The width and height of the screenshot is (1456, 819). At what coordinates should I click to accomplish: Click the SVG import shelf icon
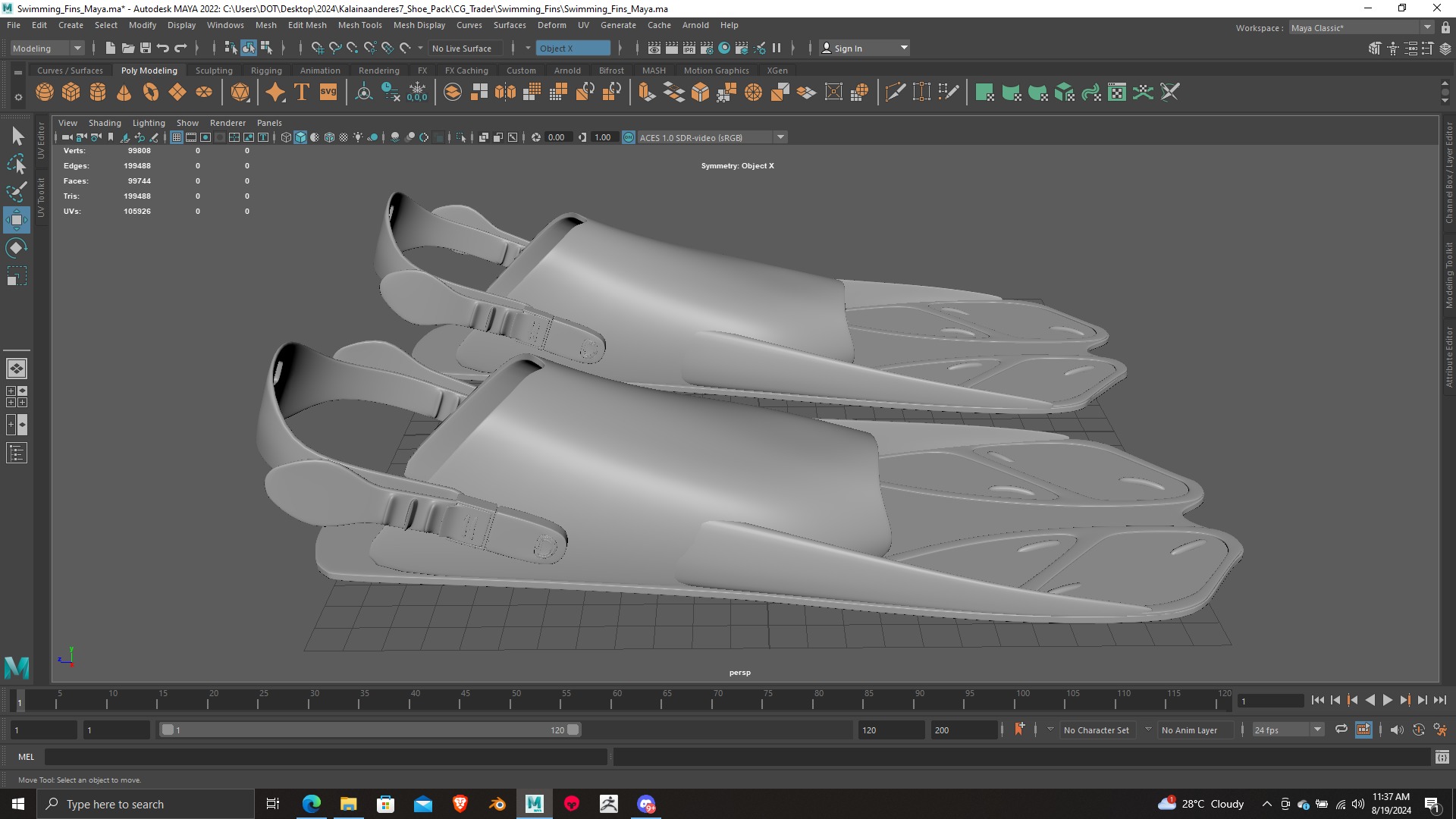coord(328,93)
